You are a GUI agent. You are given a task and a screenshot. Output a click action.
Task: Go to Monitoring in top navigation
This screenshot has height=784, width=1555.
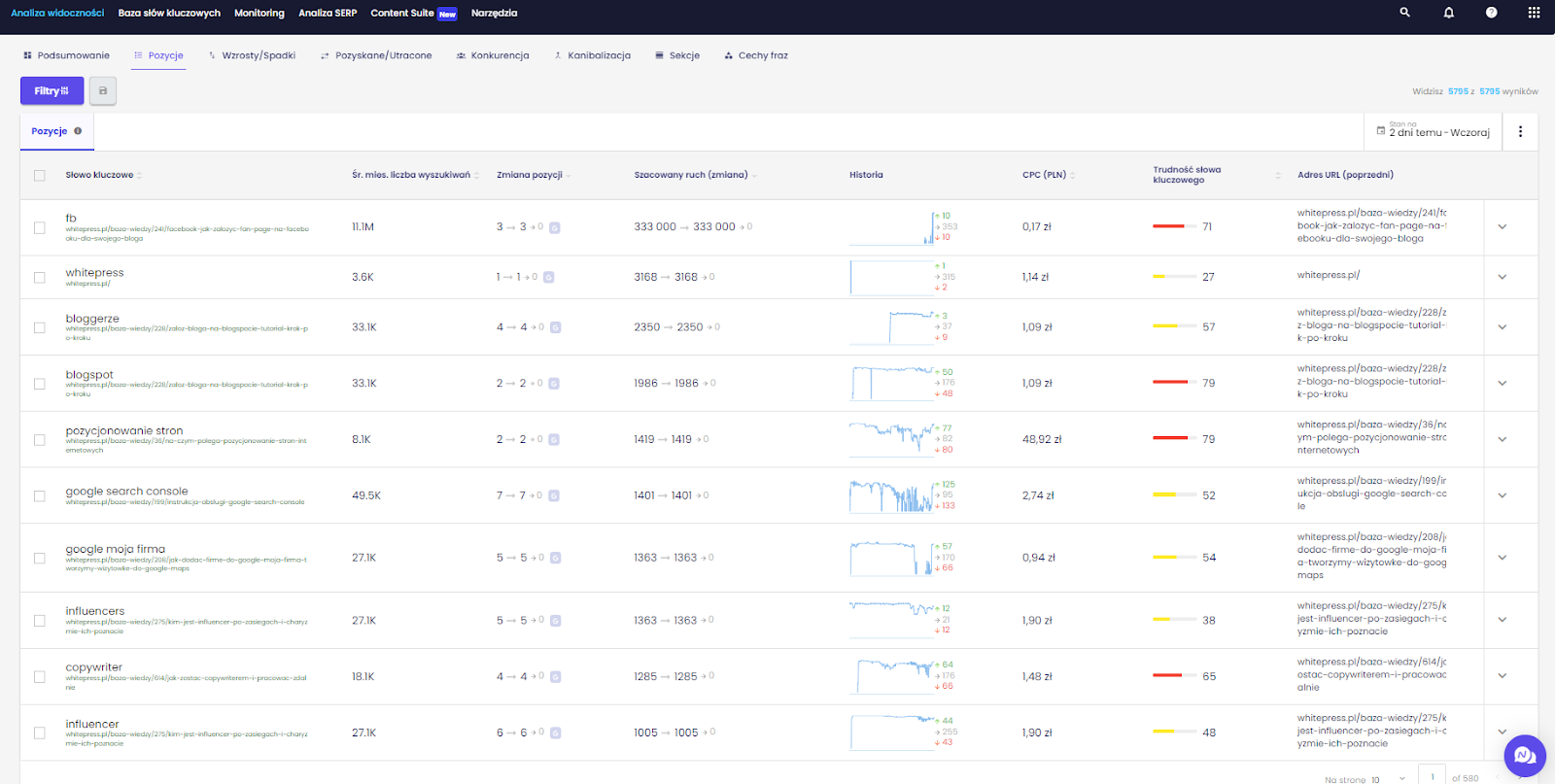pyautogui.click(x=259, y=13)
